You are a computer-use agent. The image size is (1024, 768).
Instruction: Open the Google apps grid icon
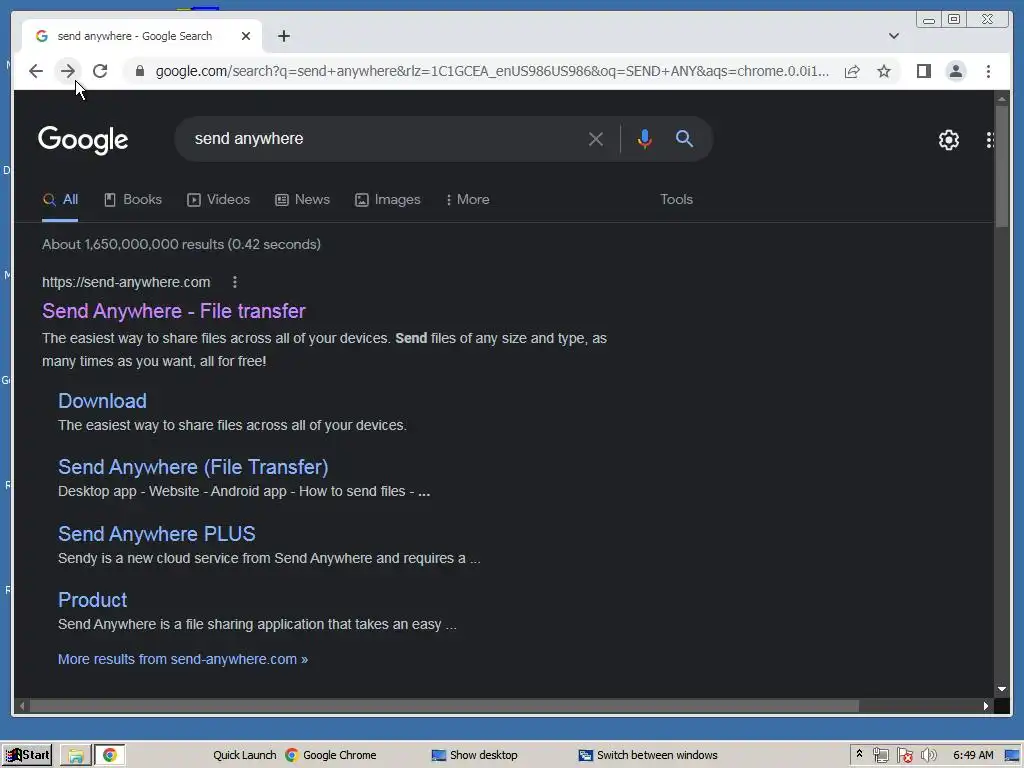click(990, 140)
